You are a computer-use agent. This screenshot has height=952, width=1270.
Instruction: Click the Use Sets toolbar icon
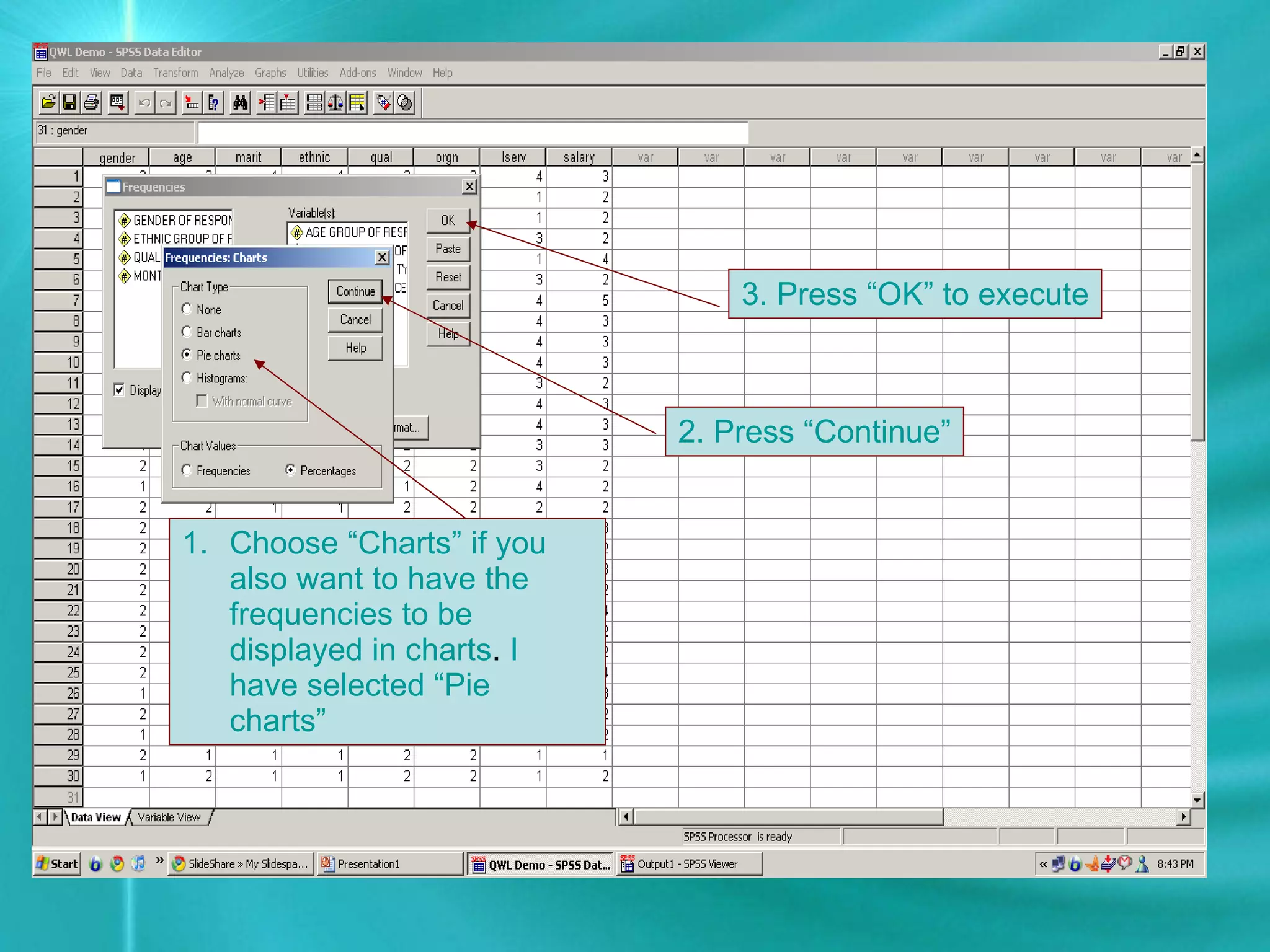(x=405, y=102)
